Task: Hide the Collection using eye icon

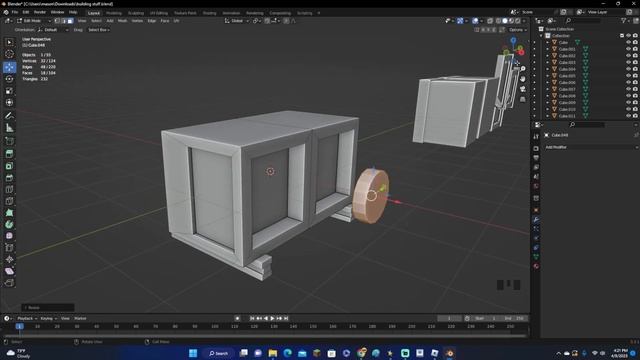Action: click(629, 36)
